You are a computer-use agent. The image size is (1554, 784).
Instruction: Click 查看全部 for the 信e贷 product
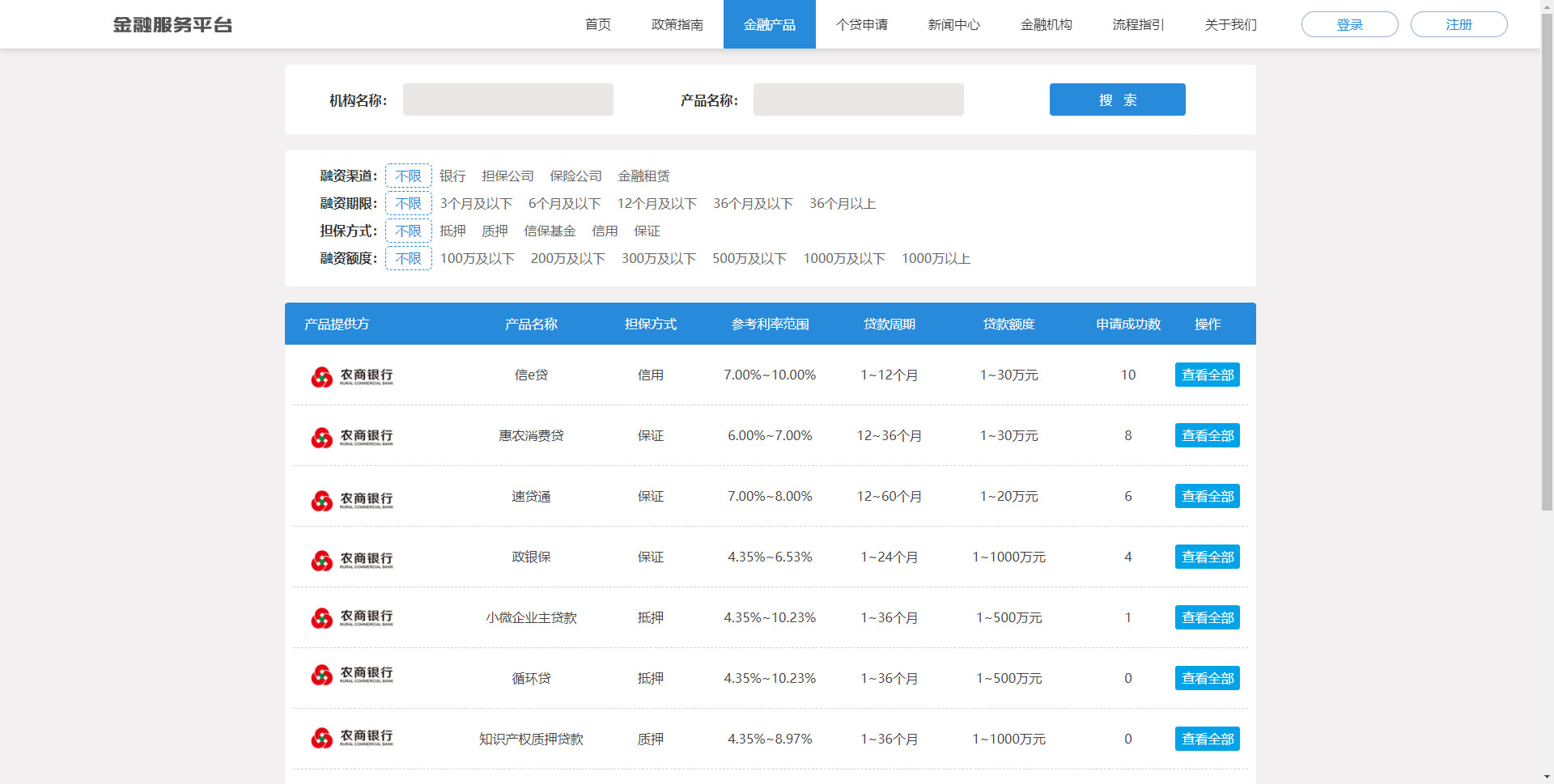click(1207, 375)
